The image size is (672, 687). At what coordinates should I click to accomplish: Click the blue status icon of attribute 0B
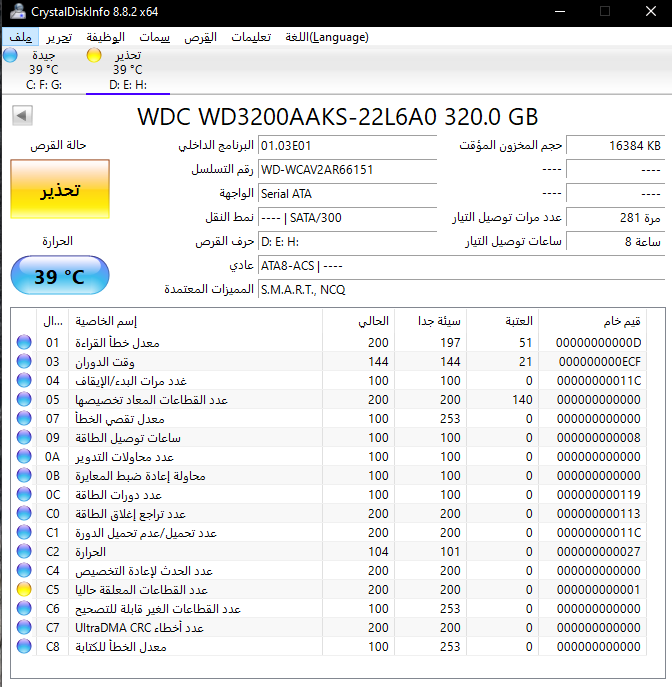[24, 475]
